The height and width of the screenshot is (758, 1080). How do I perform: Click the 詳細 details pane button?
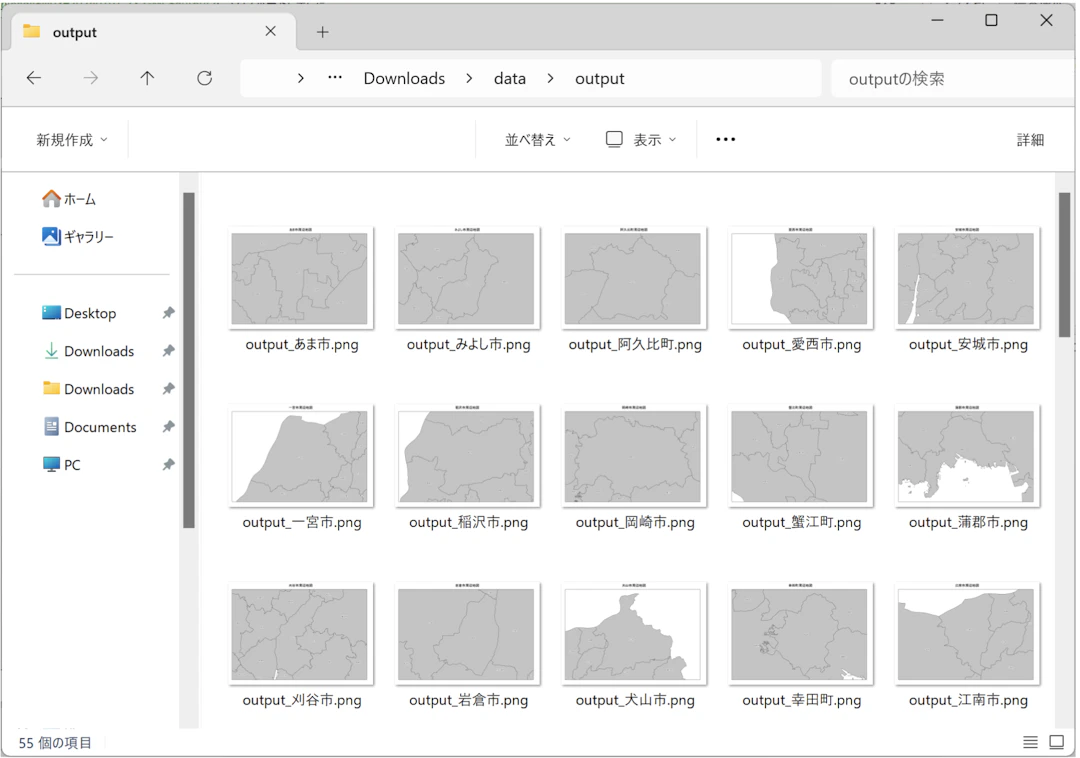(1030, 140)
